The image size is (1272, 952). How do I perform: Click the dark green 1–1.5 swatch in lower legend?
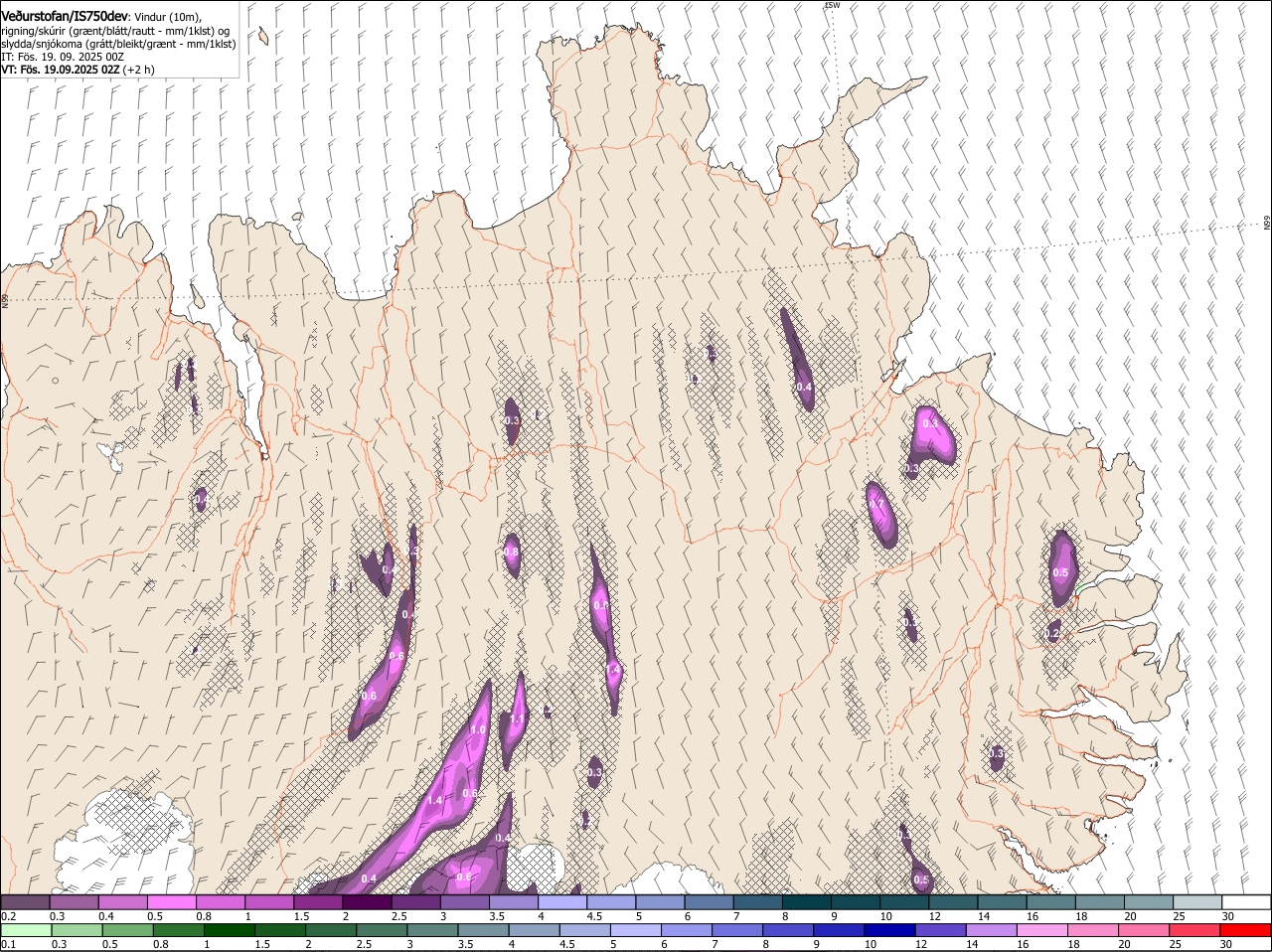(230, 930)
